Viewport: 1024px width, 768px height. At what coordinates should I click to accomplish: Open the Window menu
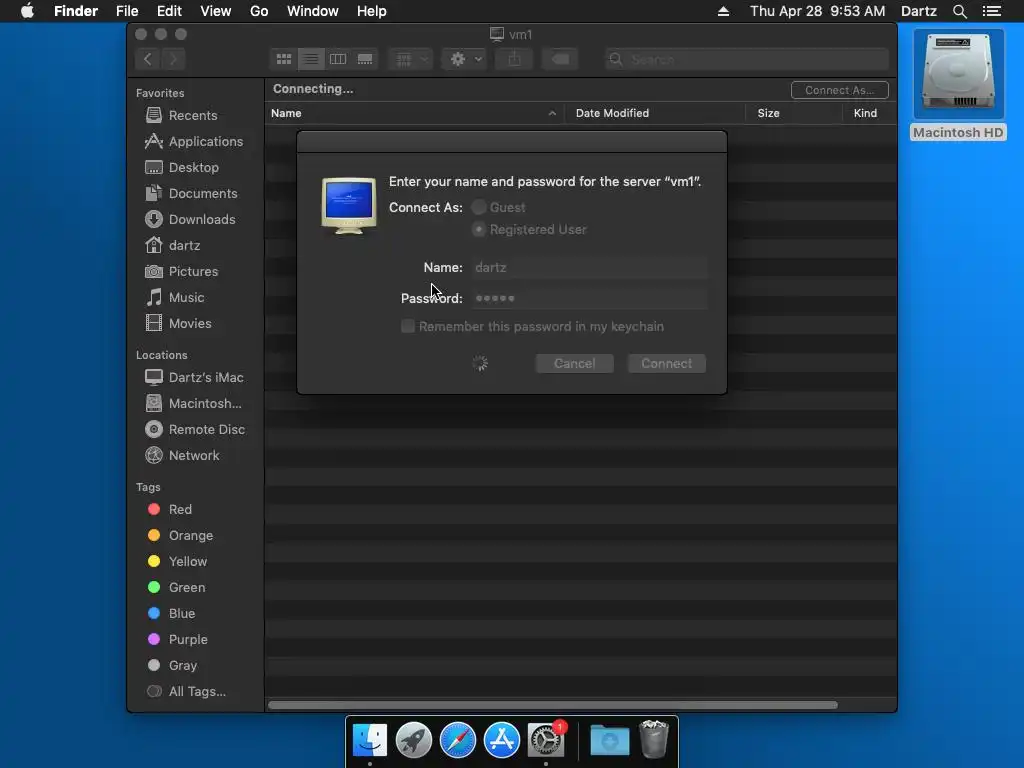tap(313, 11)
